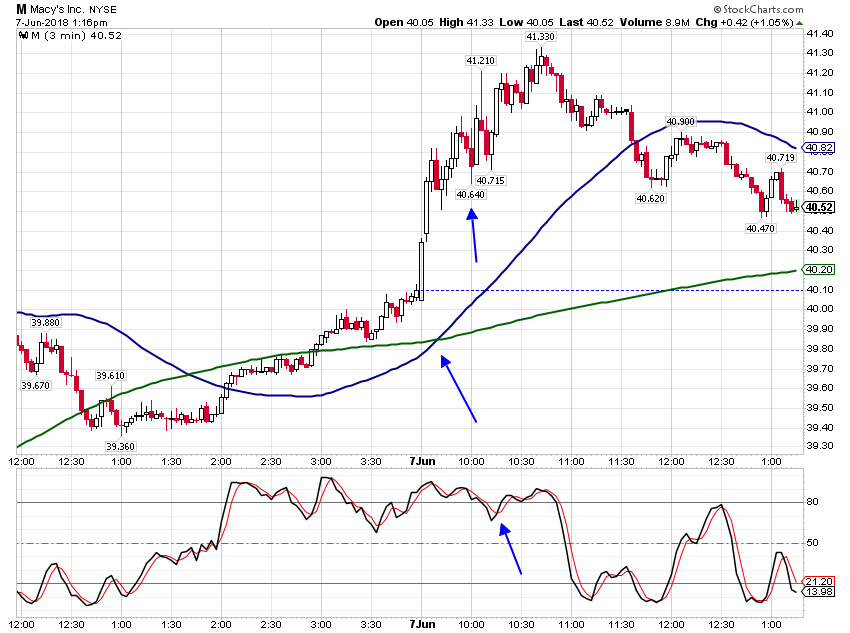This screenshot has height=633, width=850.
Task: Click the 'Low 40.05' quote value
Action: click(526, 22)
